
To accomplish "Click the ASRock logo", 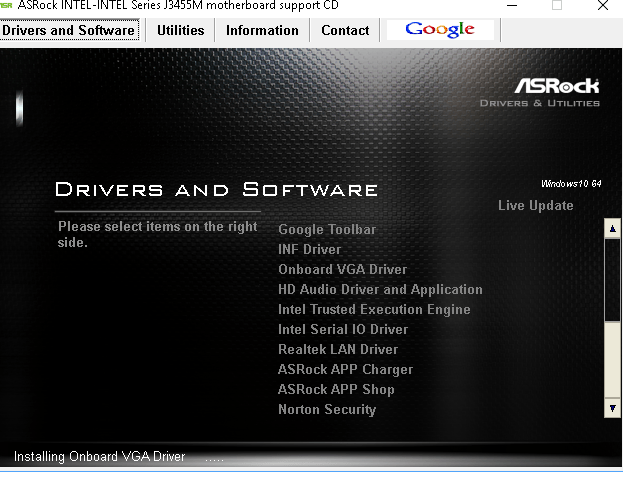I will pyautogui.click(x=556, y=86).
